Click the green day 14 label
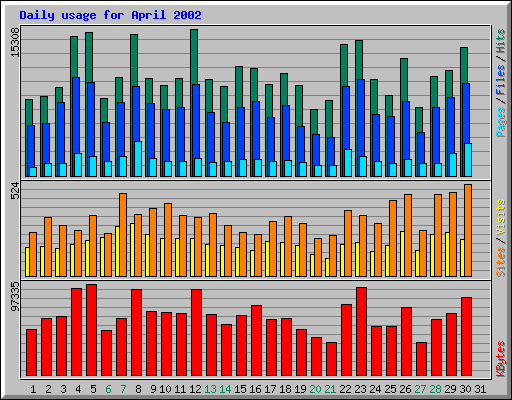This screenshot has width=512, height=400. click(225, 389)
